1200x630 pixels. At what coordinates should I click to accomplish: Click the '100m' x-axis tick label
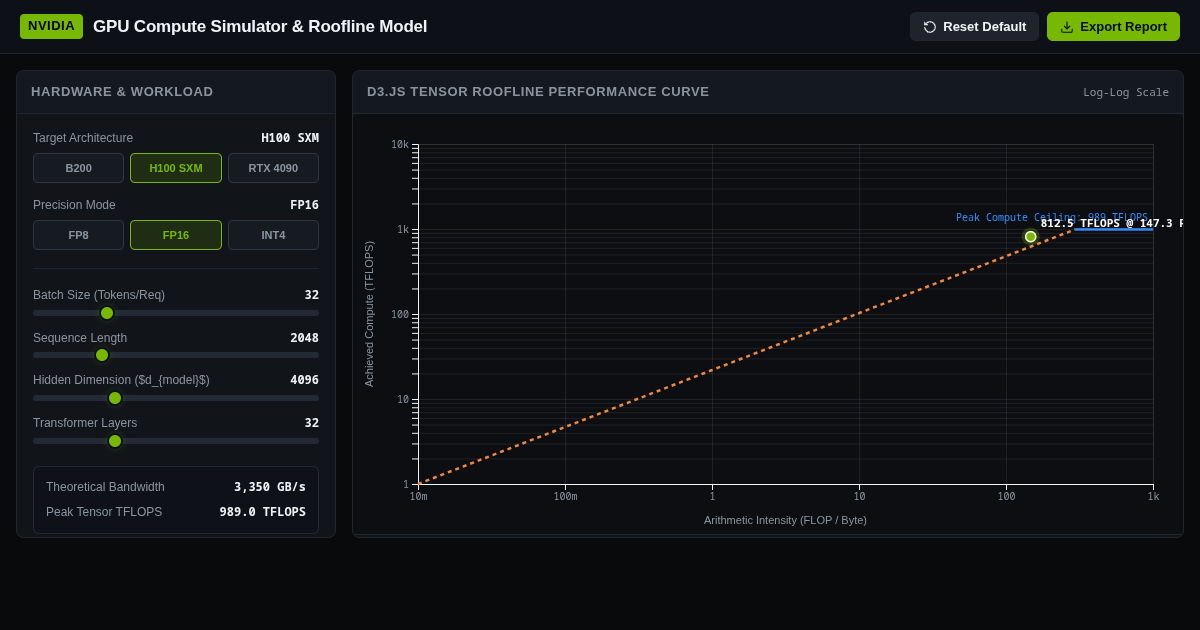point(565,497)
